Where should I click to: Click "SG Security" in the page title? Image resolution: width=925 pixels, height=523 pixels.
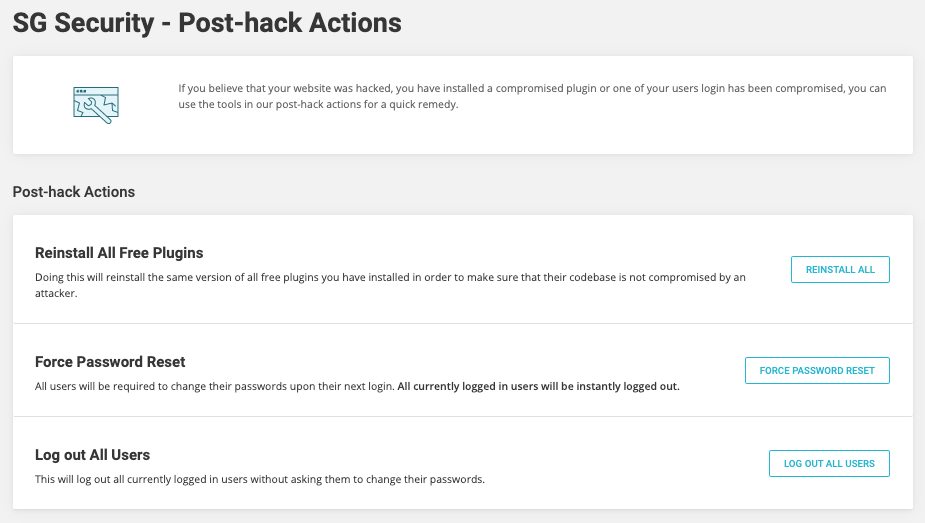pyautogui.click(x=82, y=22)
